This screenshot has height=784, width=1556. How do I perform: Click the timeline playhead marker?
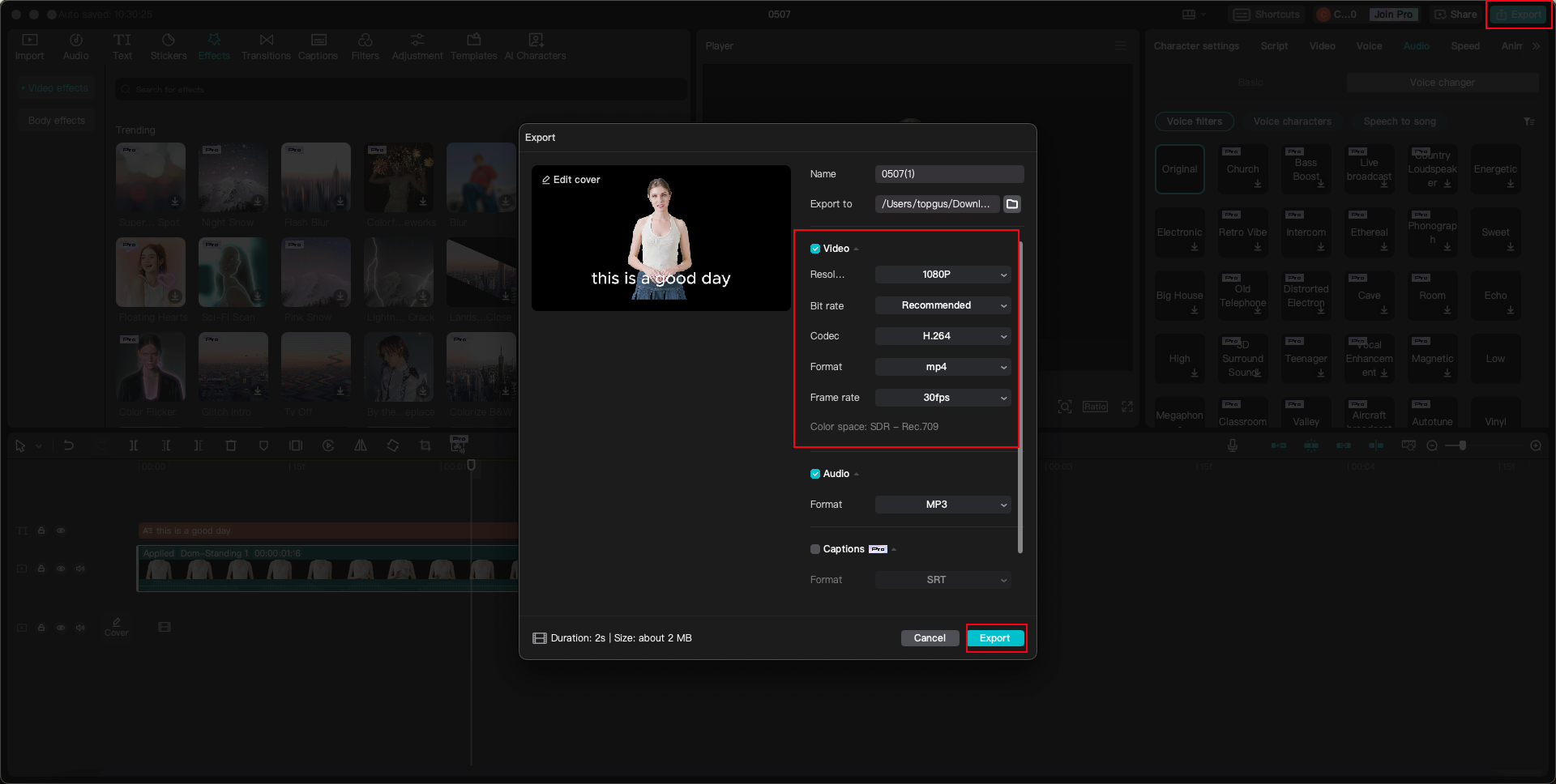tap(471, 465)
